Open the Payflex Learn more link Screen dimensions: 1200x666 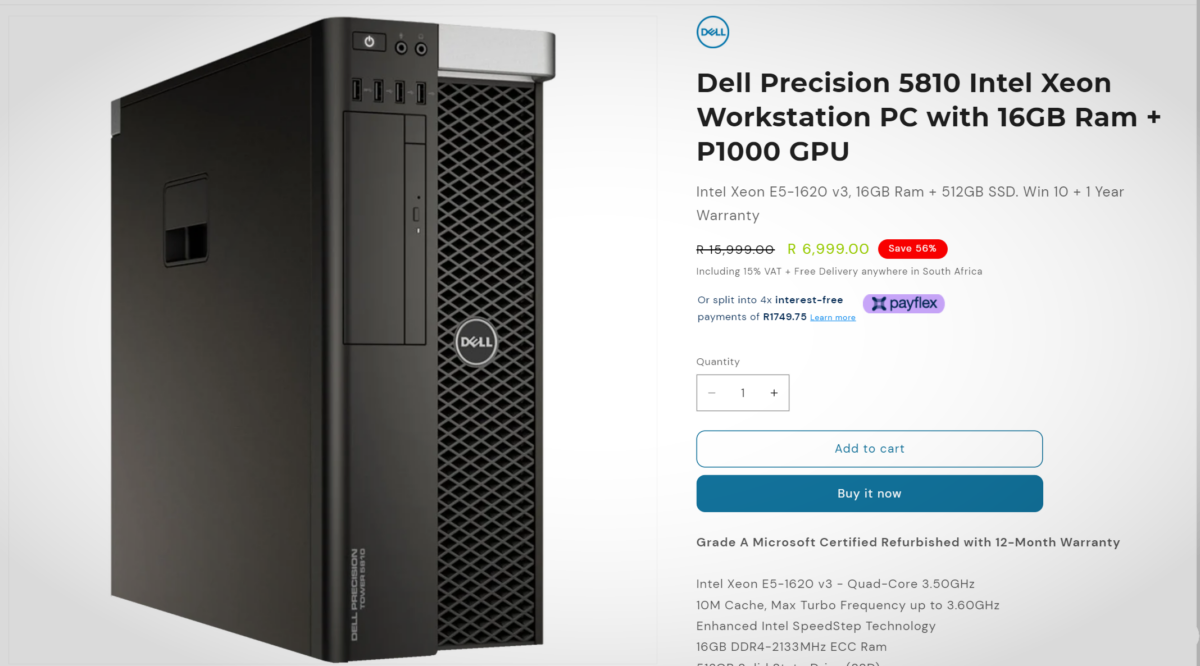click(832, 318)
